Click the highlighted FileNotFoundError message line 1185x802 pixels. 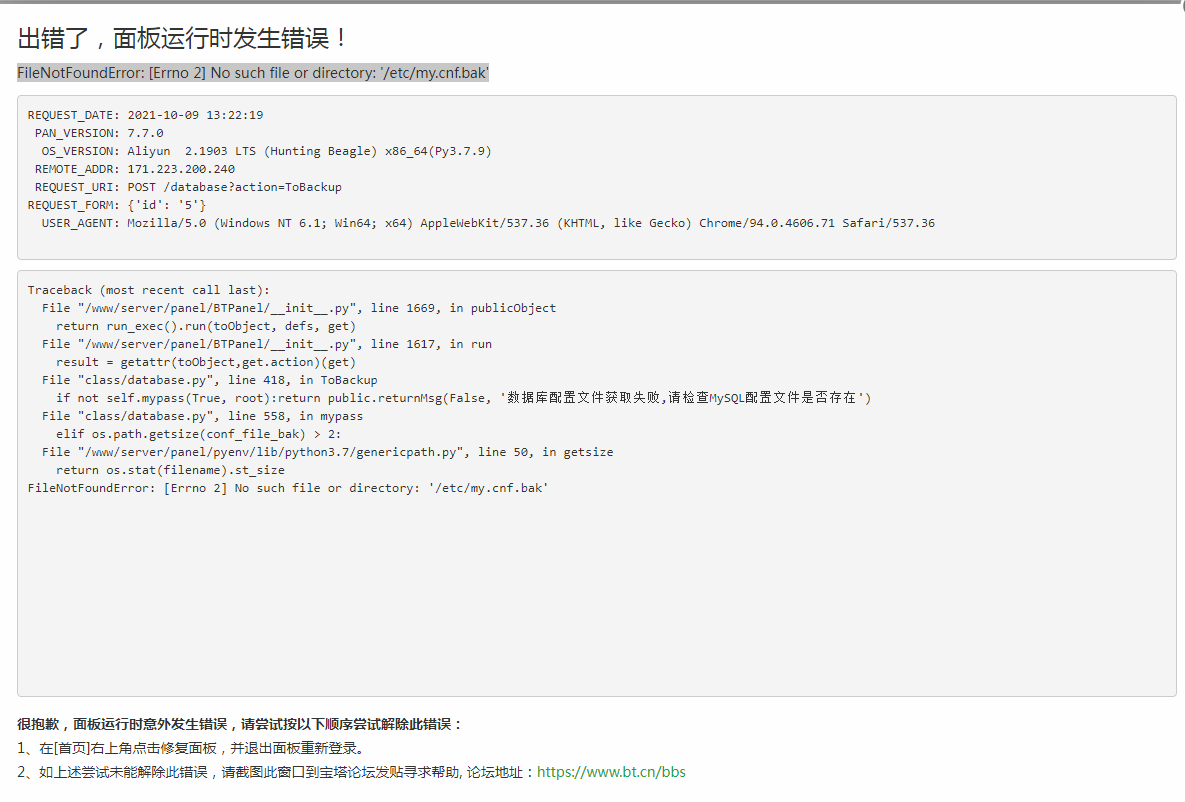[253, 73]
